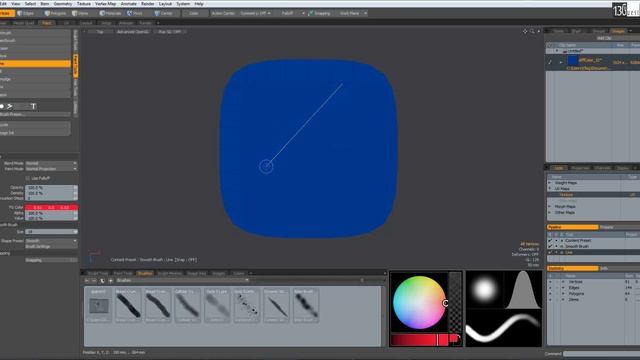This screenshot has width=640, height=360.
Task: Select the thin diagonal stroke brush preset
Action: pyautogui.click(x=276, y=305)
